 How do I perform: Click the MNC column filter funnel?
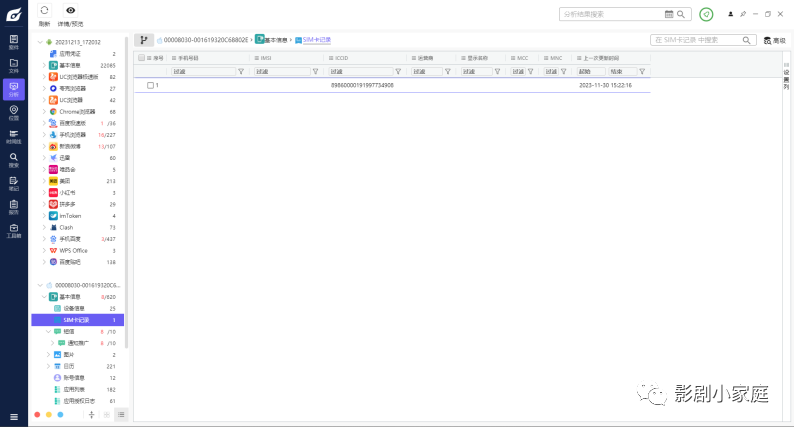[564, 71]
